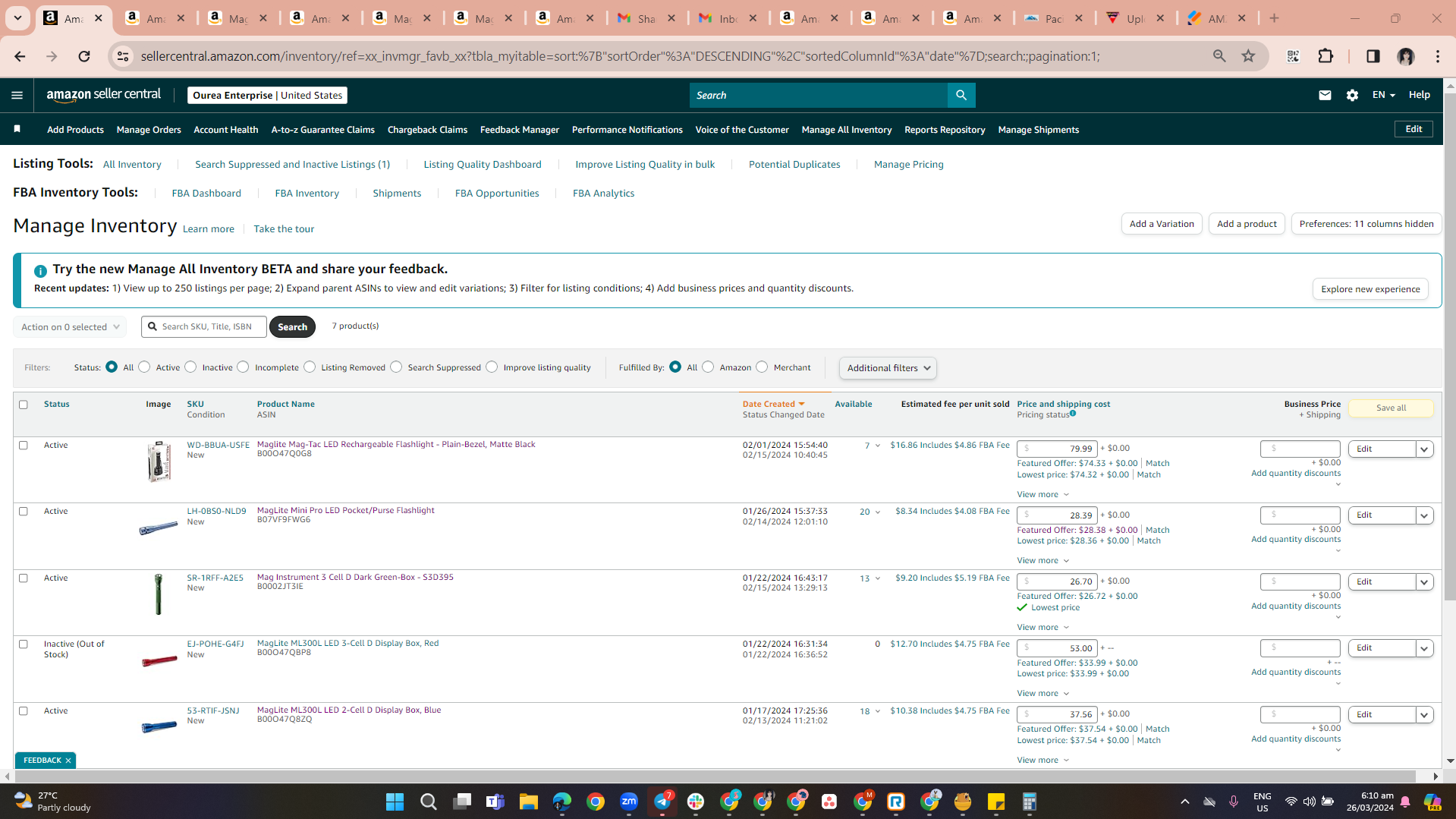The height and width of the screenshot is (819, 1456).
Task: Select the Listing Removed radio button
Action: 310,367
